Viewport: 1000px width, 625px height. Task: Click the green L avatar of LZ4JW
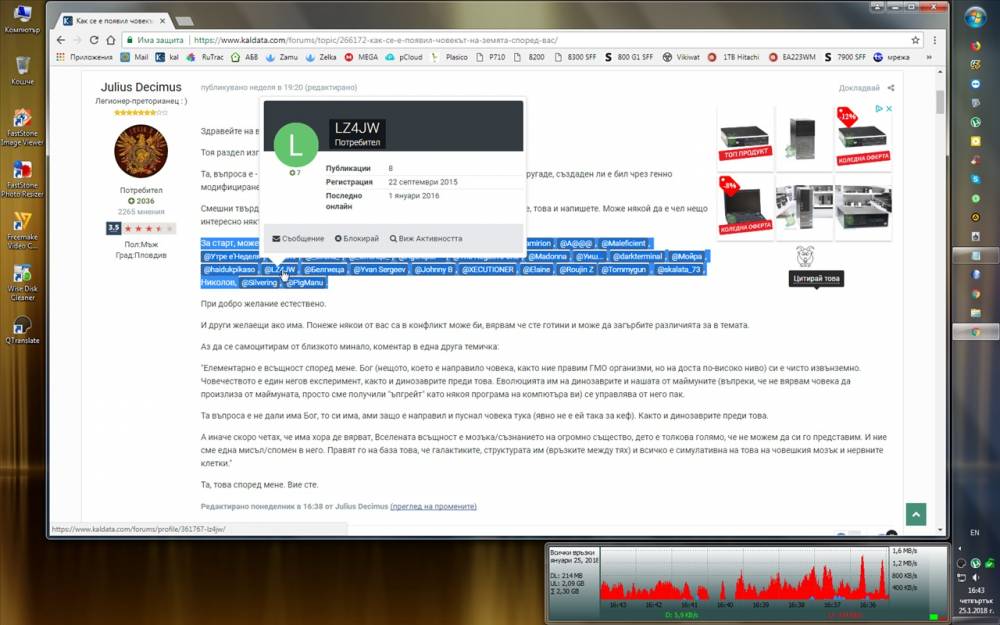tap(295, 145)
